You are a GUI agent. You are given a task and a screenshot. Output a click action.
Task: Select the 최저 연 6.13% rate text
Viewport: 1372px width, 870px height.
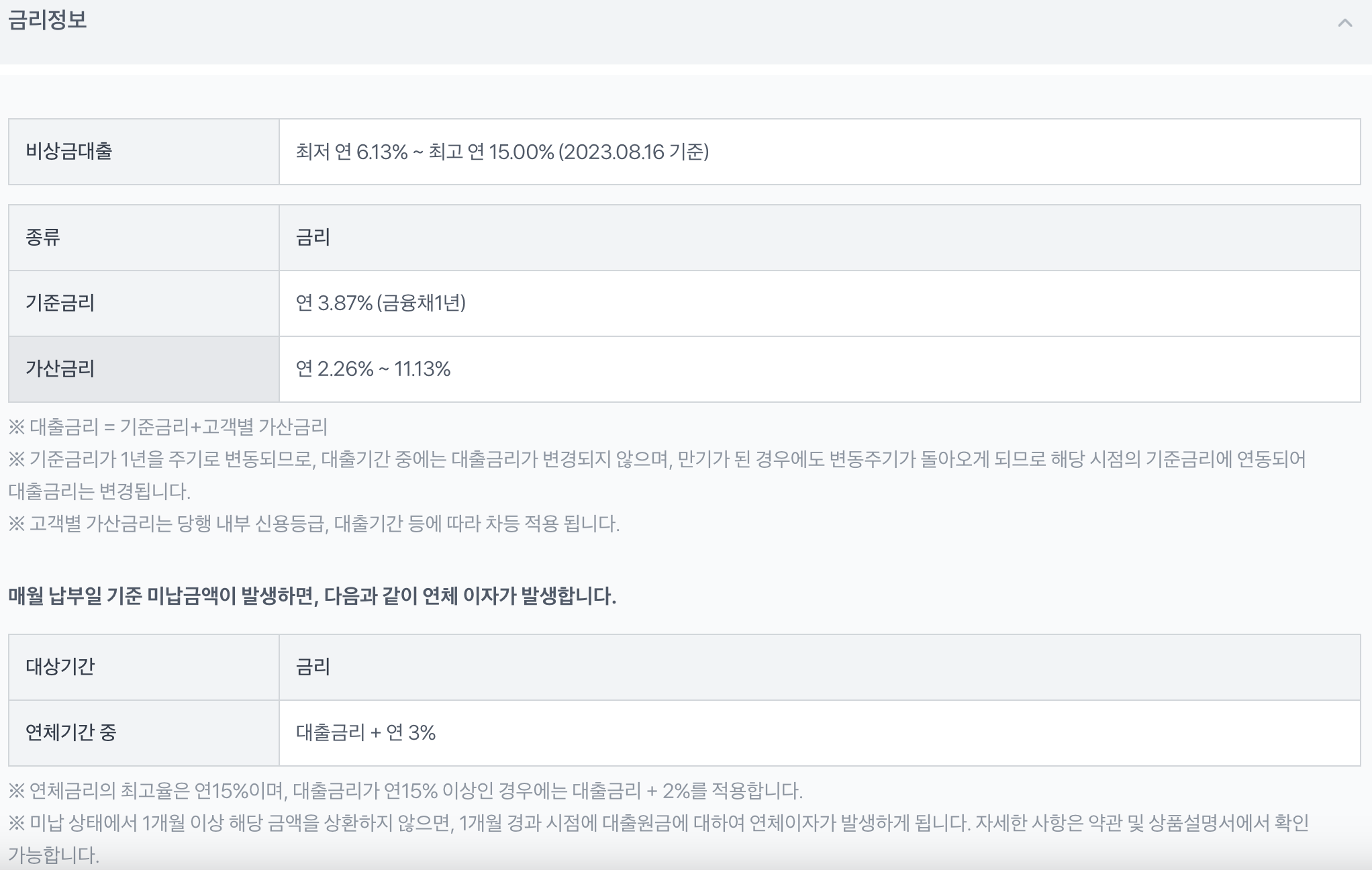[x=352, y=152]
